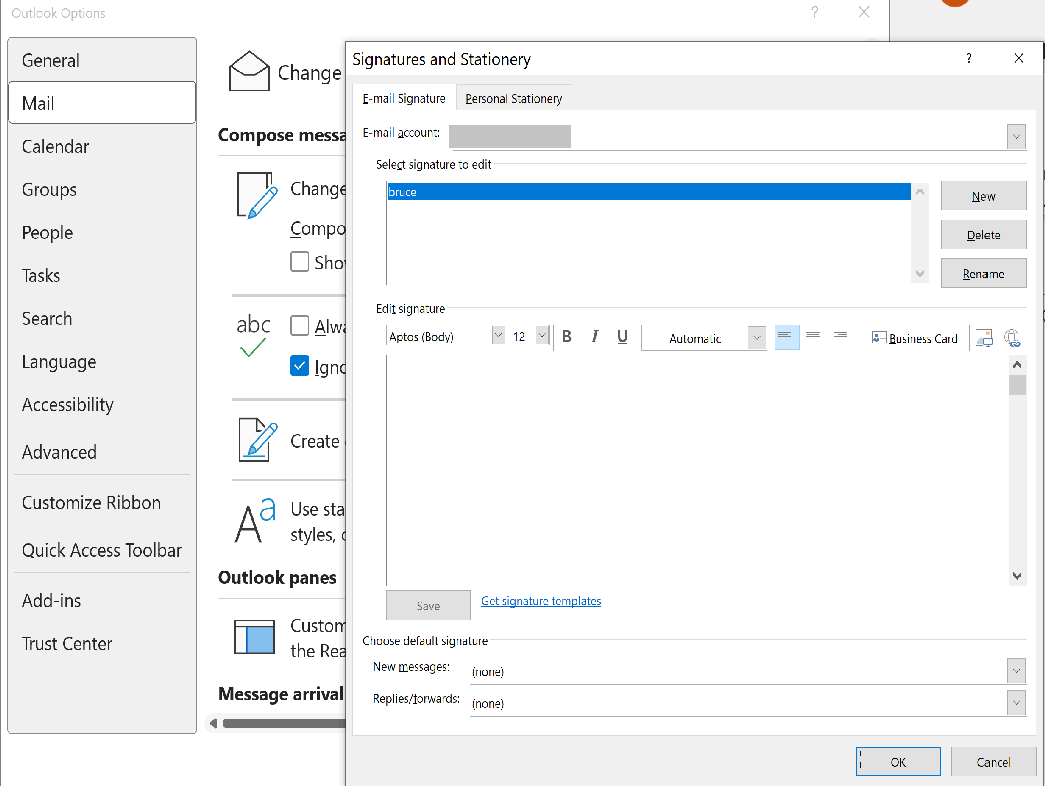Image resolution: width=1045 pixels, height=786 pixels.
Task: Insert a Business Card into signature
Action: pos(914,338)
